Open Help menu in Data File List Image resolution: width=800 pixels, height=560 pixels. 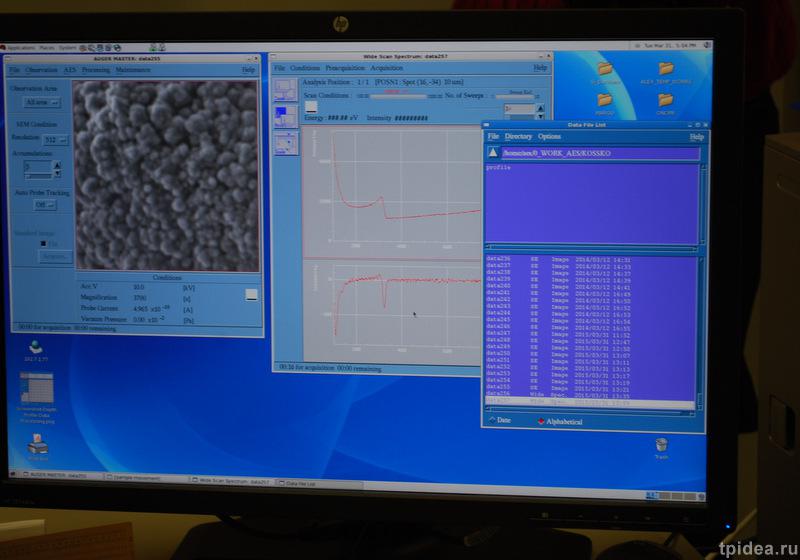tap(697, 137)
